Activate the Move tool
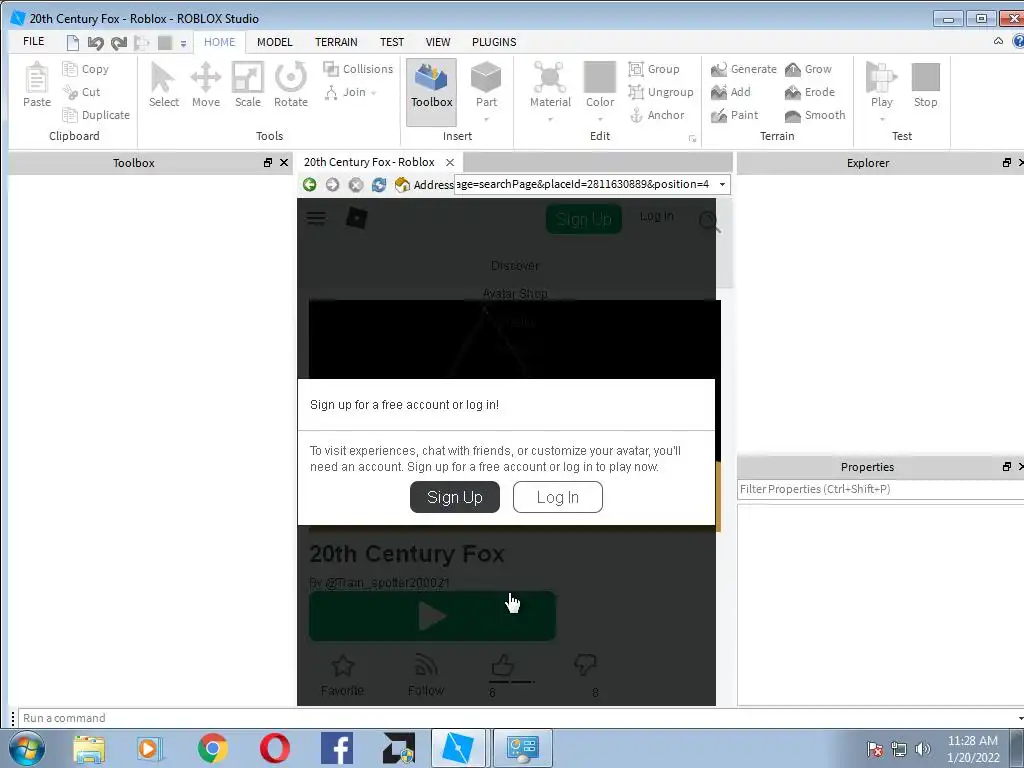The image size is (1024, 768). click(x=206, y=85)
